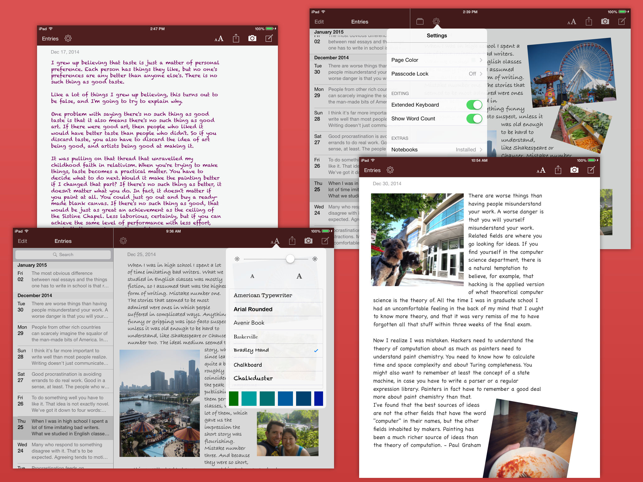The image size is (643, 482).
Task: Click Search field in entries sidebar
Action: tap(63, 255)
